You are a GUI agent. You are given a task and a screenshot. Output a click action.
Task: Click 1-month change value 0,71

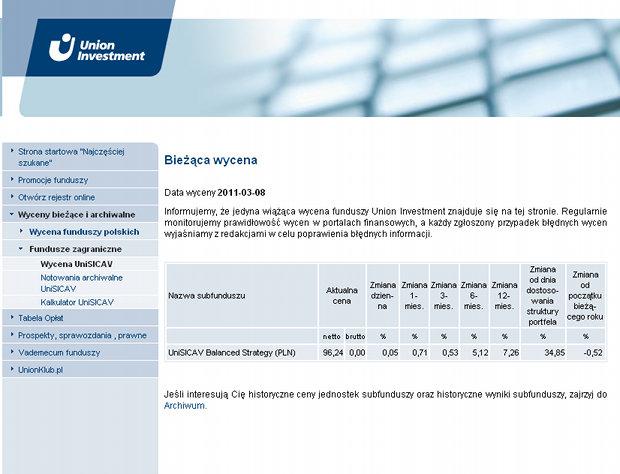[420, 353]
